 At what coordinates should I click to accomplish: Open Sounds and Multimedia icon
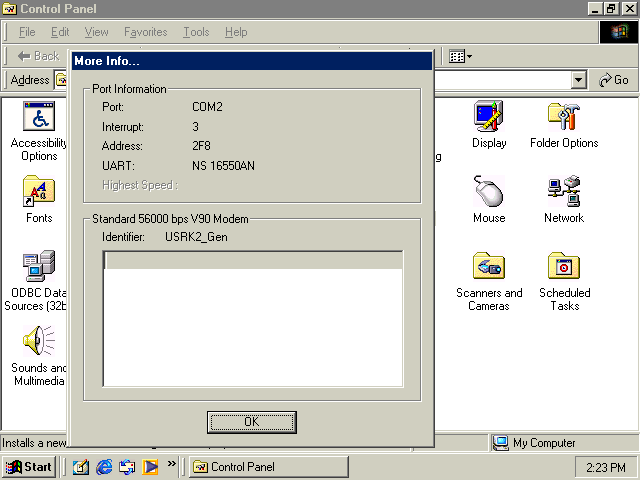pyautogui.click(x=39, y=341)
